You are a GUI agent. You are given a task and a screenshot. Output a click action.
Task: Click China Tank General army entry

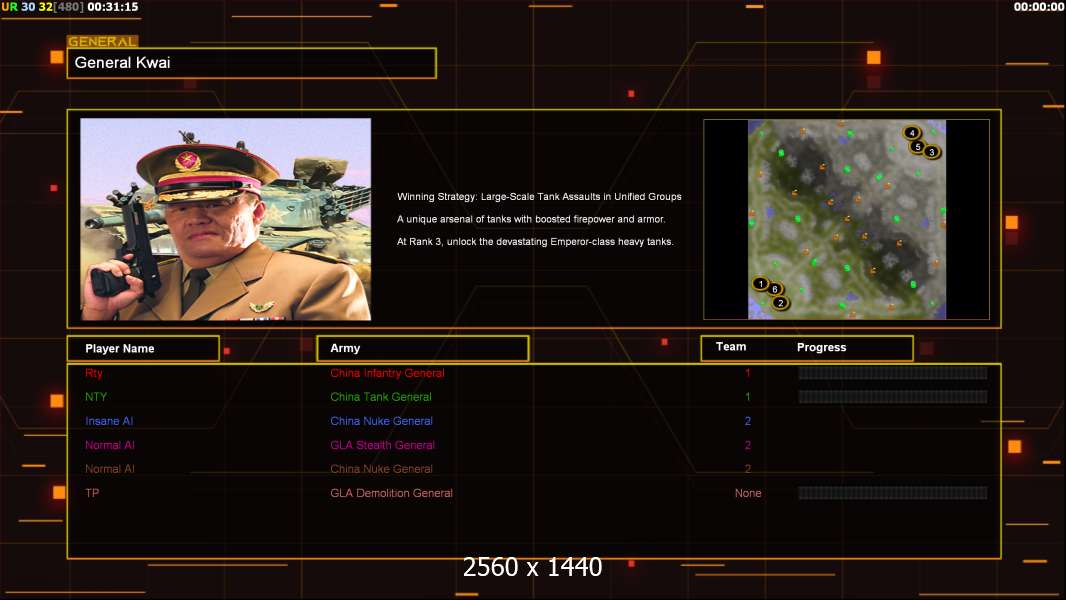(381, 397)
